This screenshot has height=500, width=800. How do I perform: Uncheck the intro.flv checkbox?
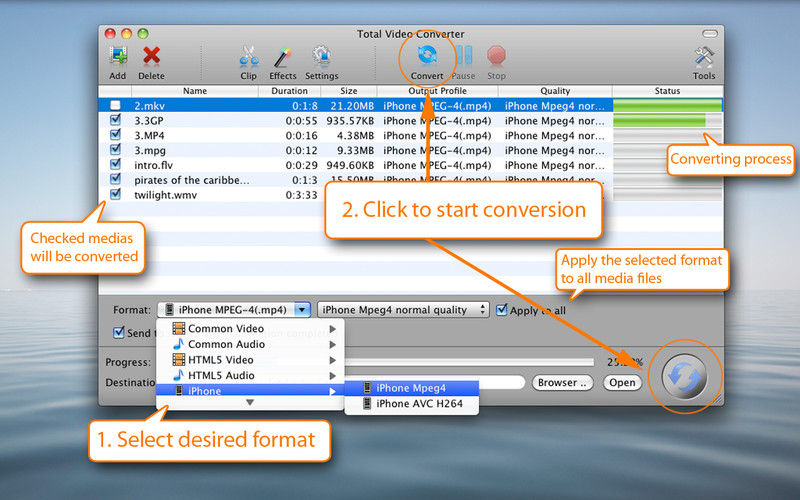pyautogui.click(x=115, y=164)
